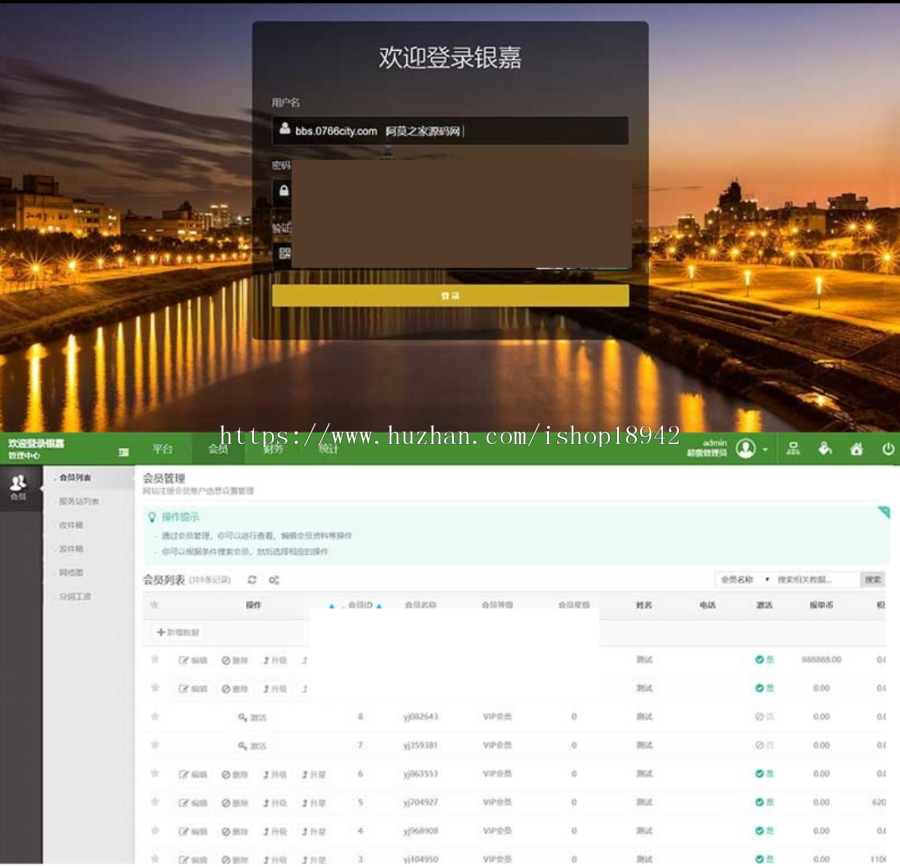
Task: Click the home icon in the top navigation bar
Action: (x=856, y=449)
